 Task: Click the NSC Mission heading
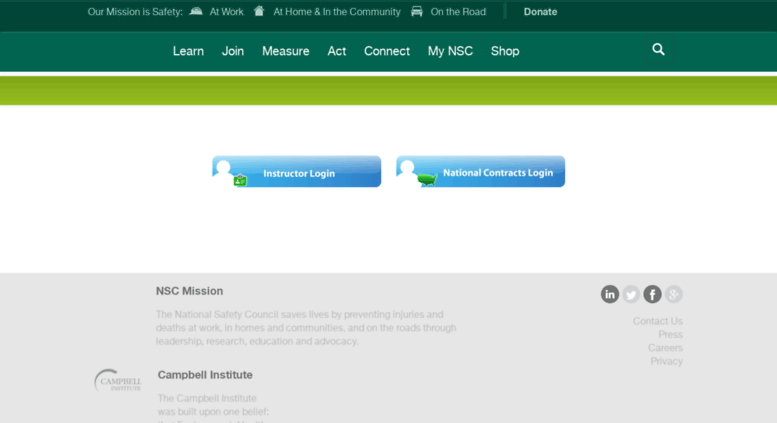pos(189,291)
